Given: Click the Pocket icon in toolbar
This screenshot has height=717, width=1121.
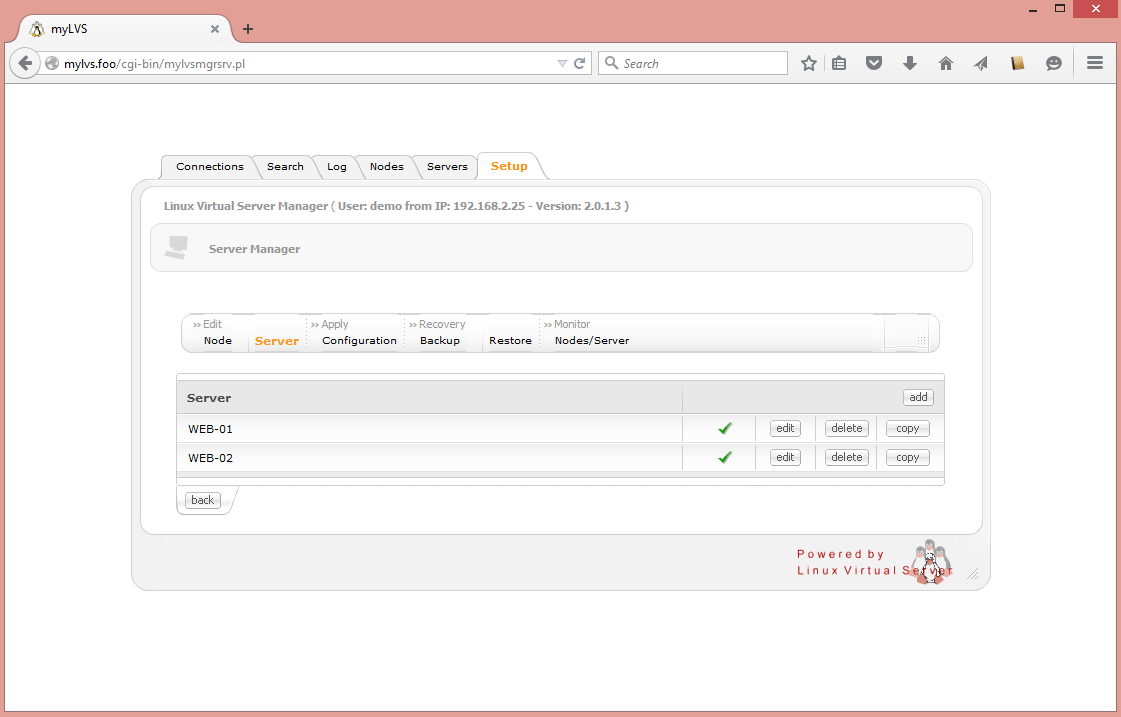Looking at the screenshot, I should pos(874,63).
